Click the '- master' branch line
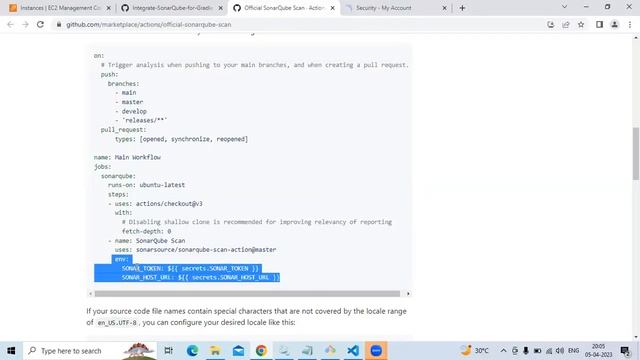 click(x=129, y=102)
